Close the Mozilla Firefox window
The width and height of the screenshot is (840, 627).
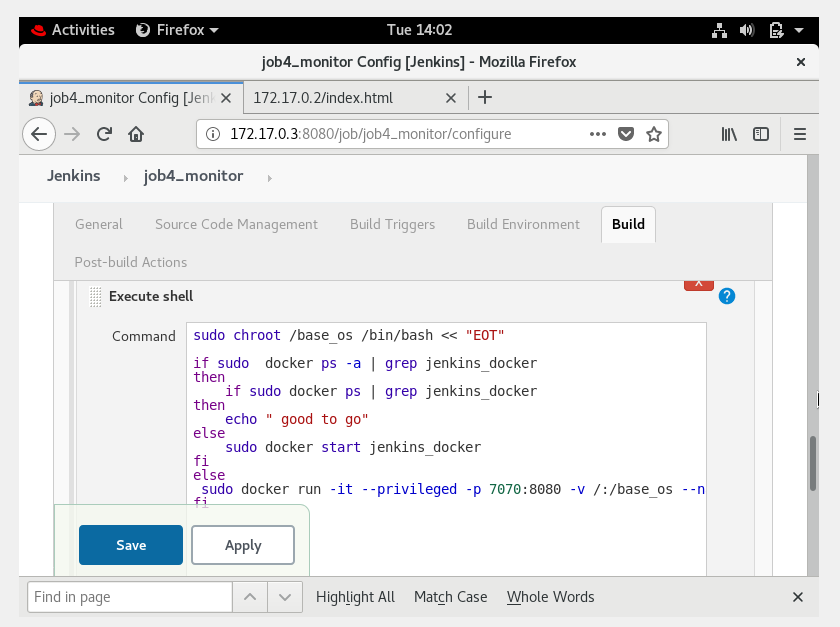pyautogui.click(x=800, y=62)
